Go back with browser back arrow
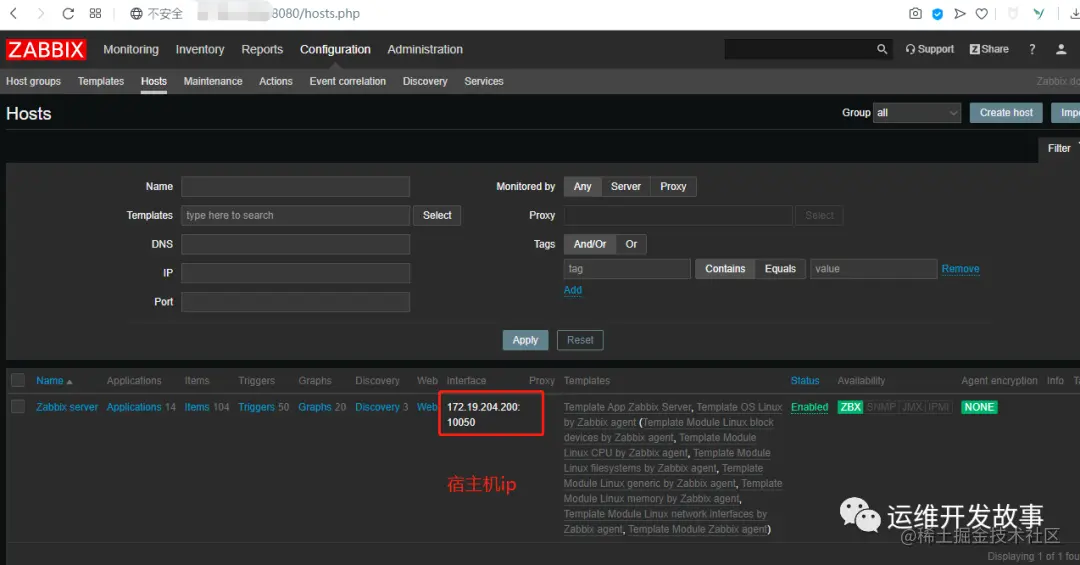Viewport: 1080px width, 565px height. pyautogui.click(x=14, y=13)
